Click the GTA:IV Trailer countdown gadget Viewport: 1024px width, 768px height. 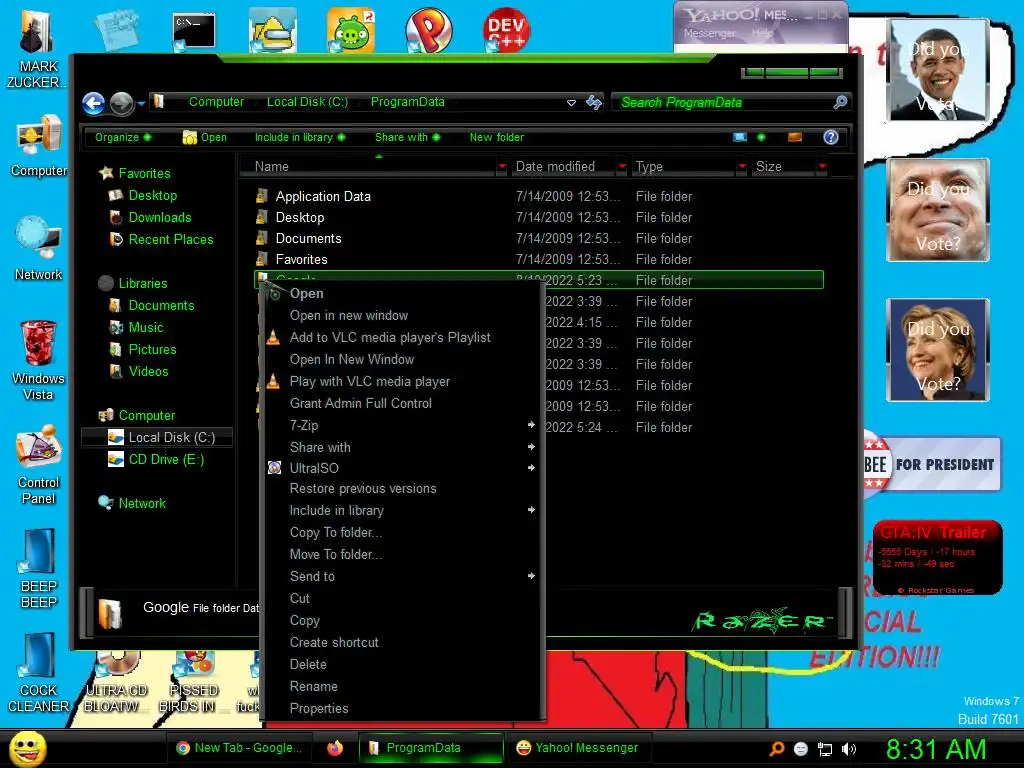click(936, 558)
